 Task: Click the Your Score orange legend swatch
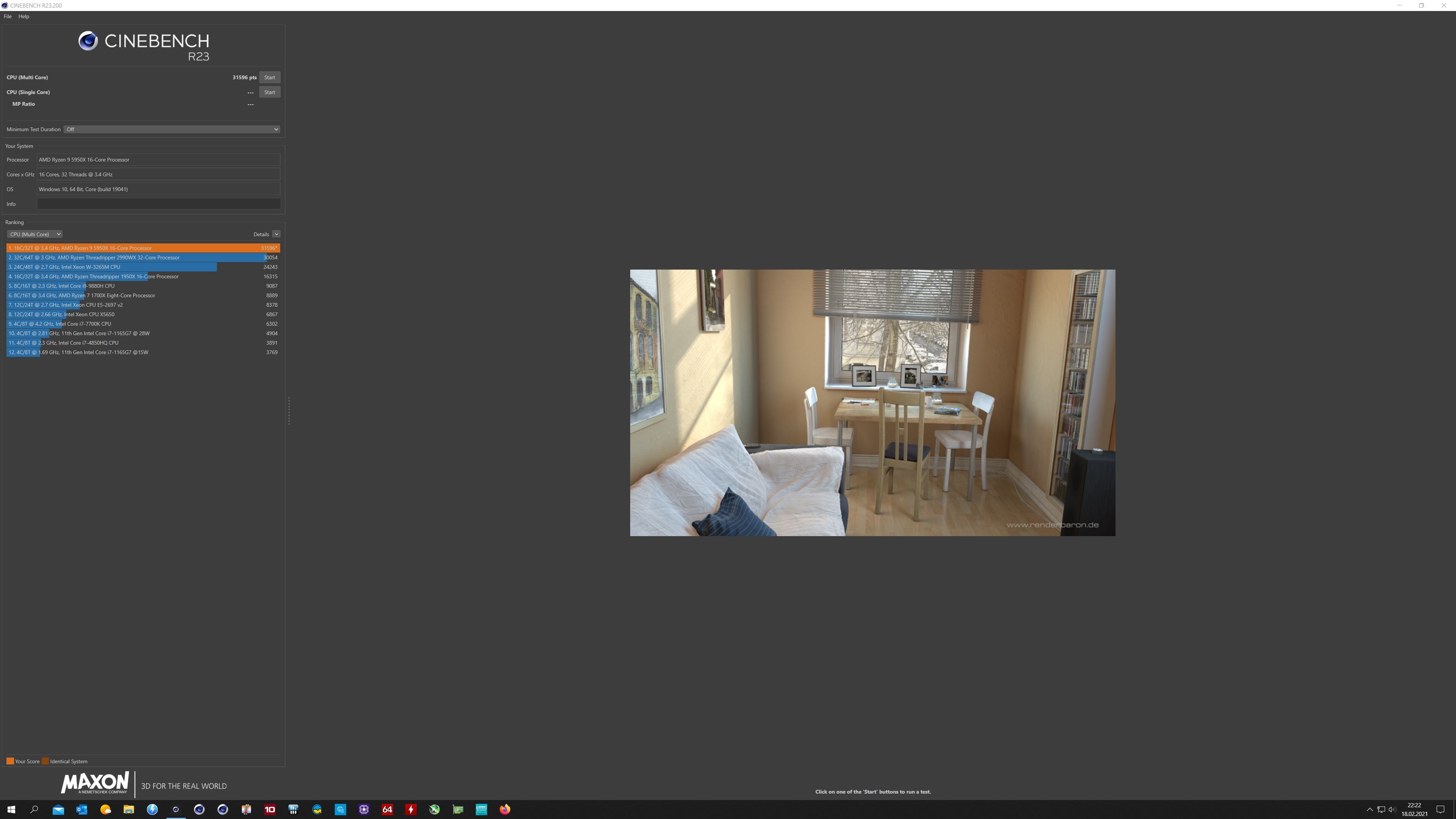tap(10, 761)
